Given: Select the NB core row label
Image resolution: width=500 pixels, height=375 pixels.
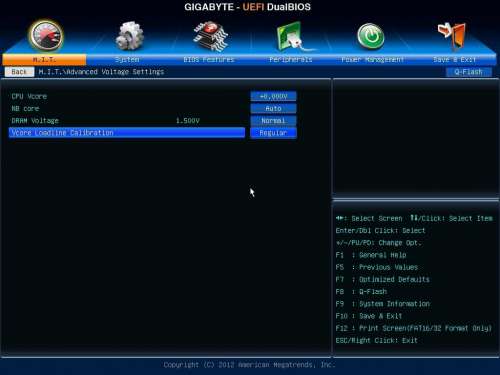Looking at the screenshot, I should 25,108.
